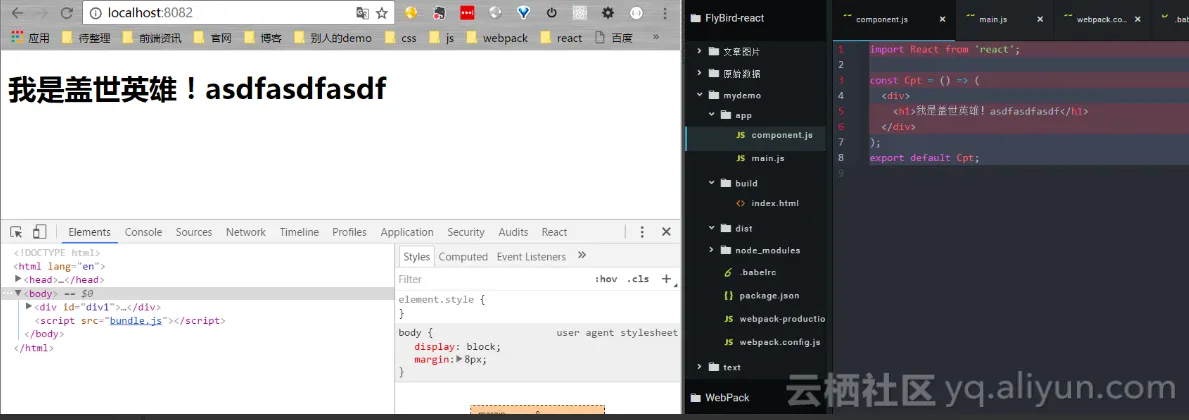Expand the head element node
Image resolution: width=1189 pixels, height=420 pixels.
(x=19, y=279)
